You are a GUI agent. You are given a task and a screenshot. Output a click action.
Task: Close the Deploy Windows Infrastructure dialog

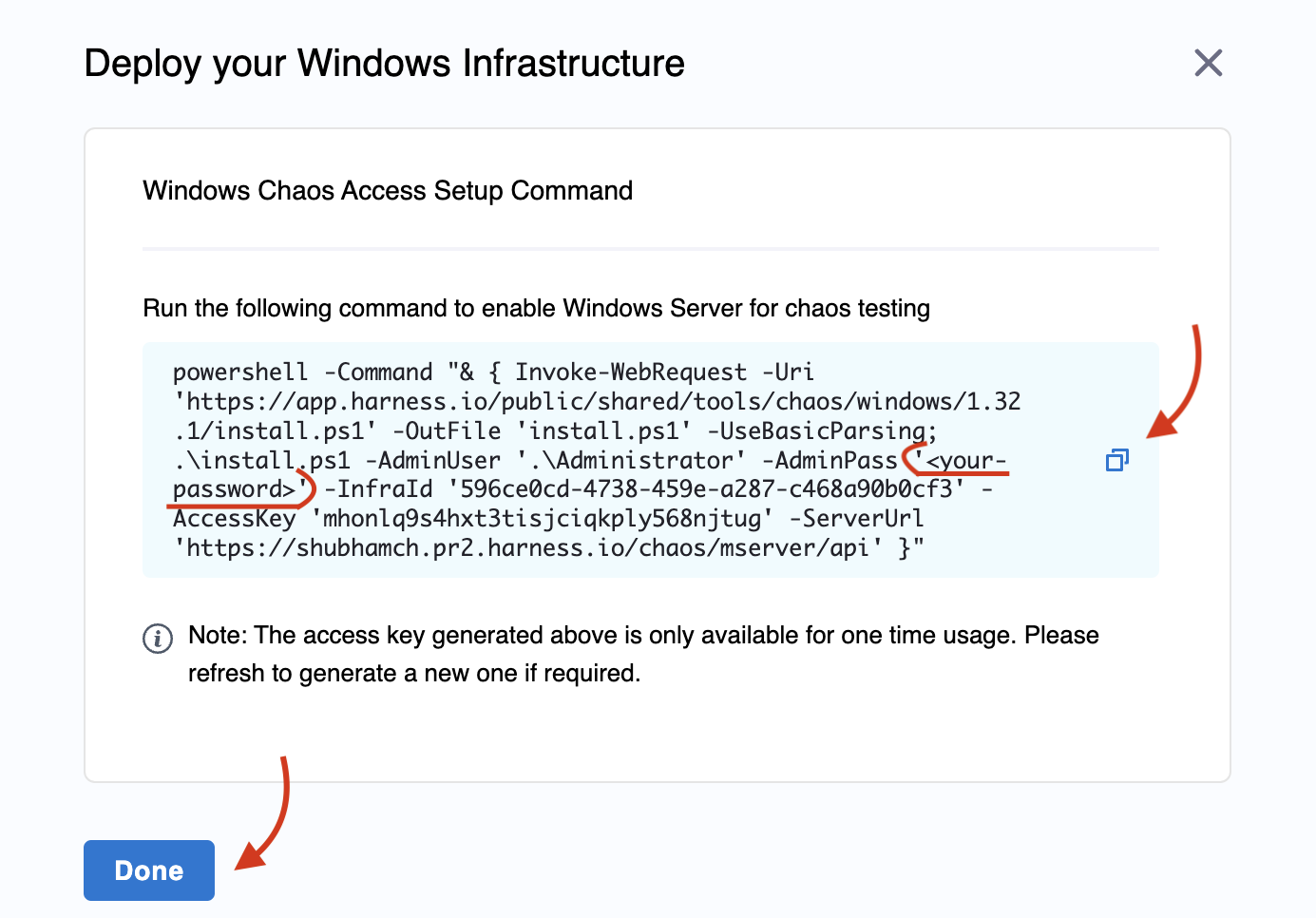tap(1208, 64)
